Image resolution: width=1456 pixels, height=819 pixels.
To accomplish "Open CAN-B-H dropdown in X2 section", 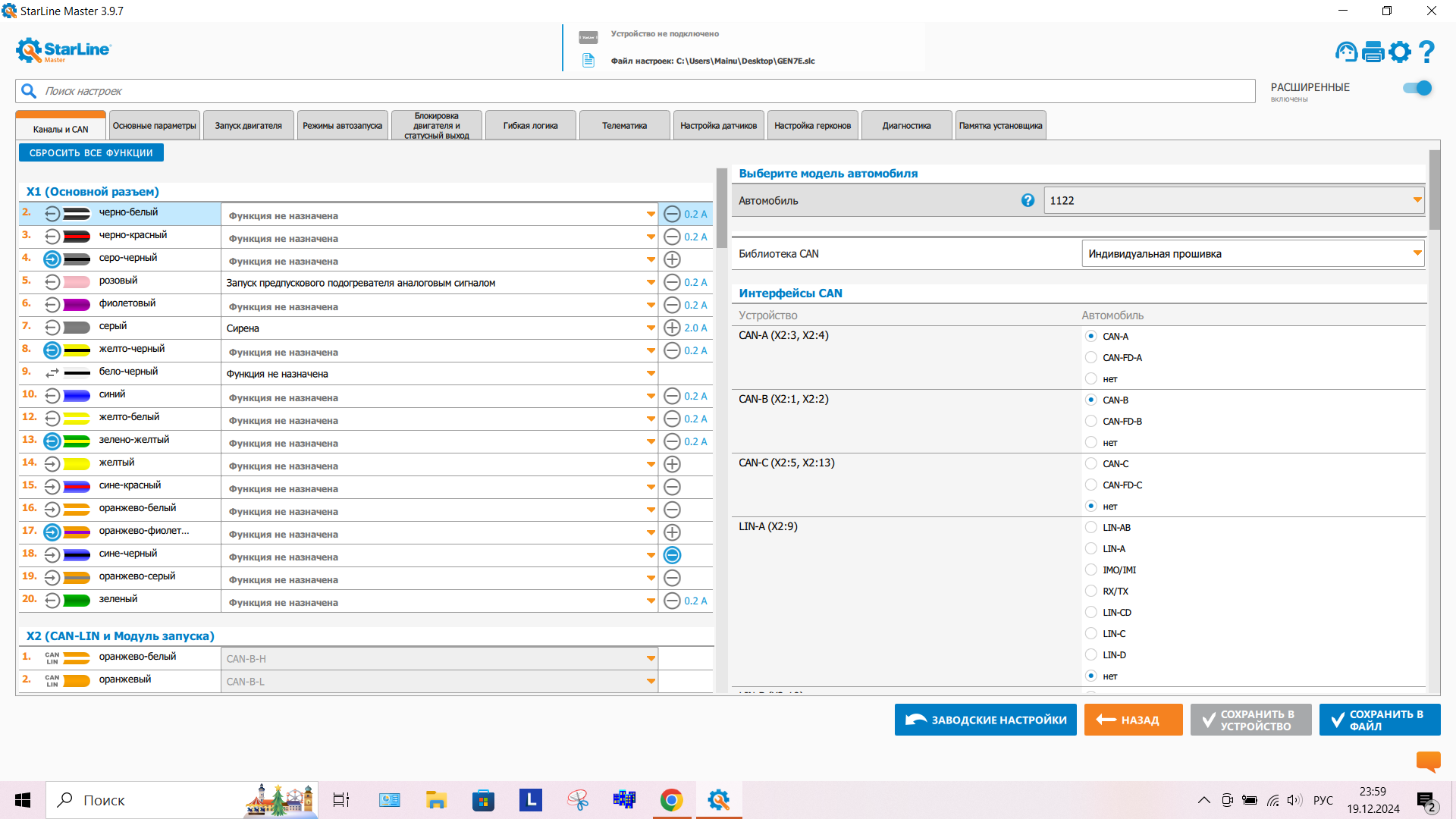I will point(440,658).
